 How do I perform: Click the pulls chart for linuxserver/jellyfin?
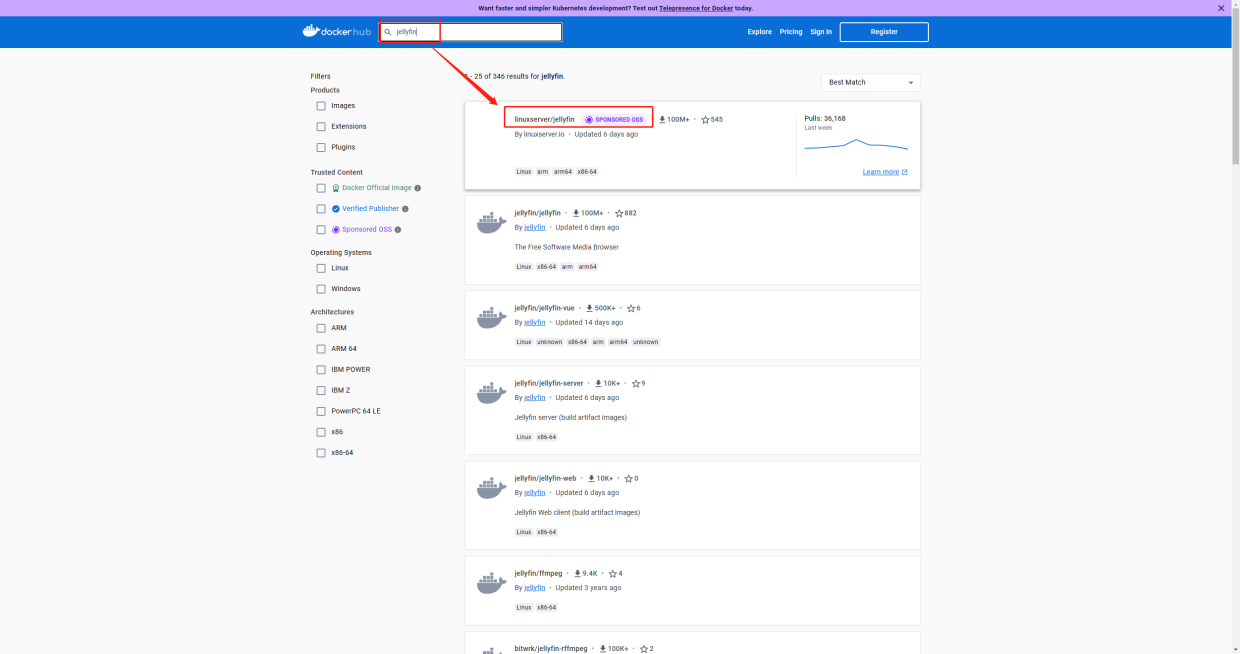856,146
